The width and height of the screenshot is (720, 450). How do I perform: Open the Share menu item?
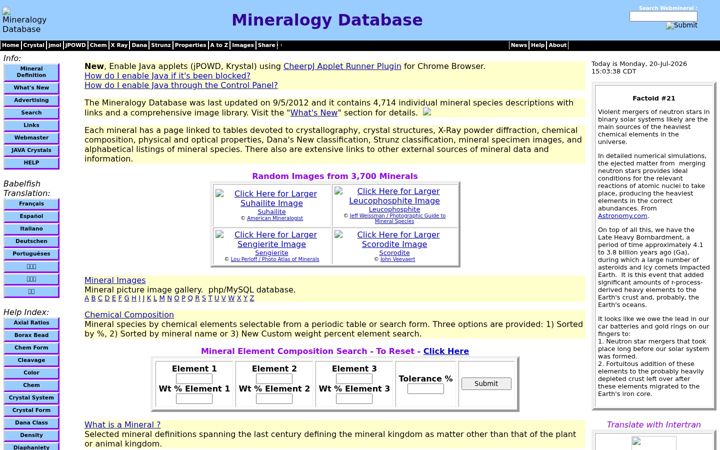point(266,45)
